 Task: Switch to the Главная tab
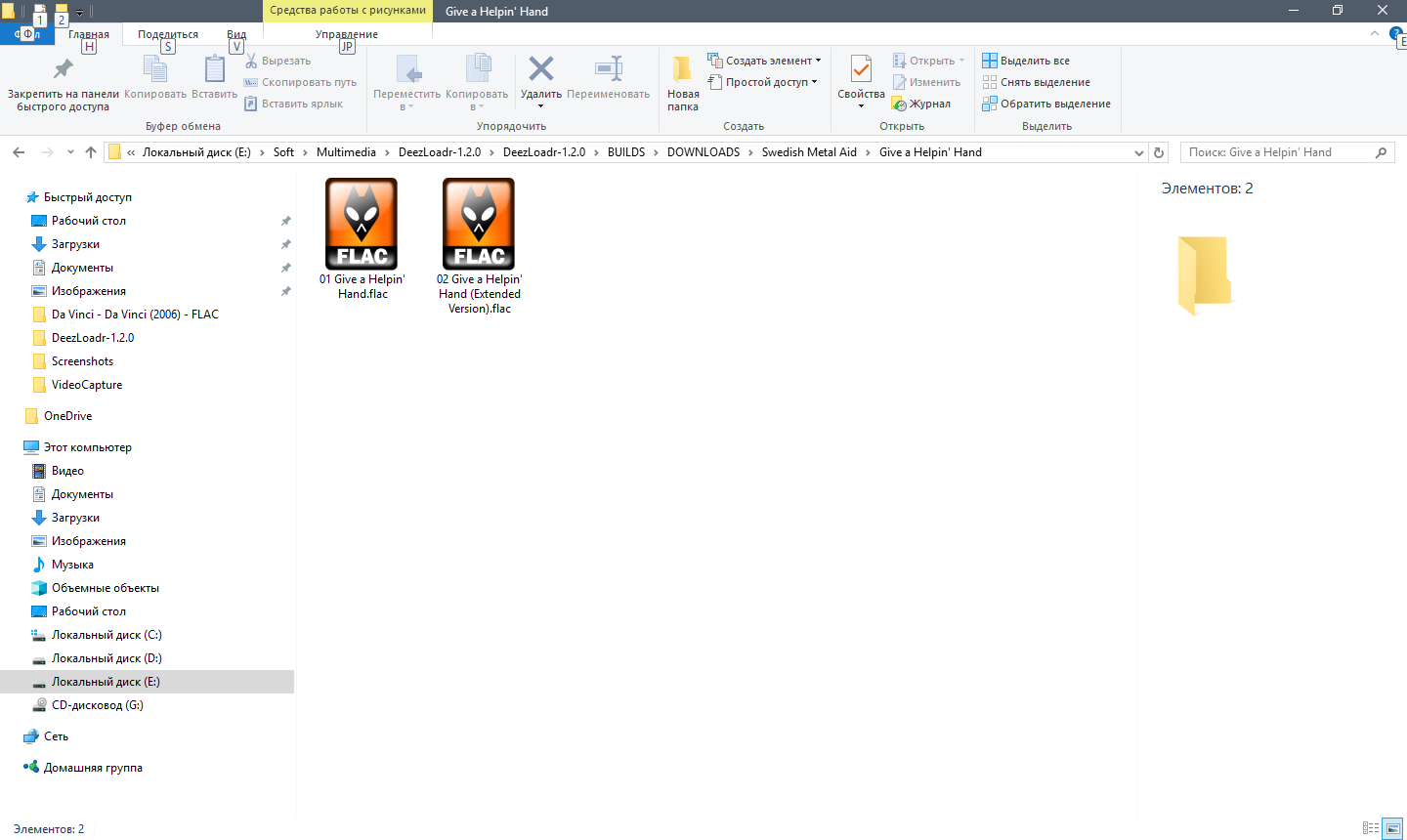coord(89,34)
